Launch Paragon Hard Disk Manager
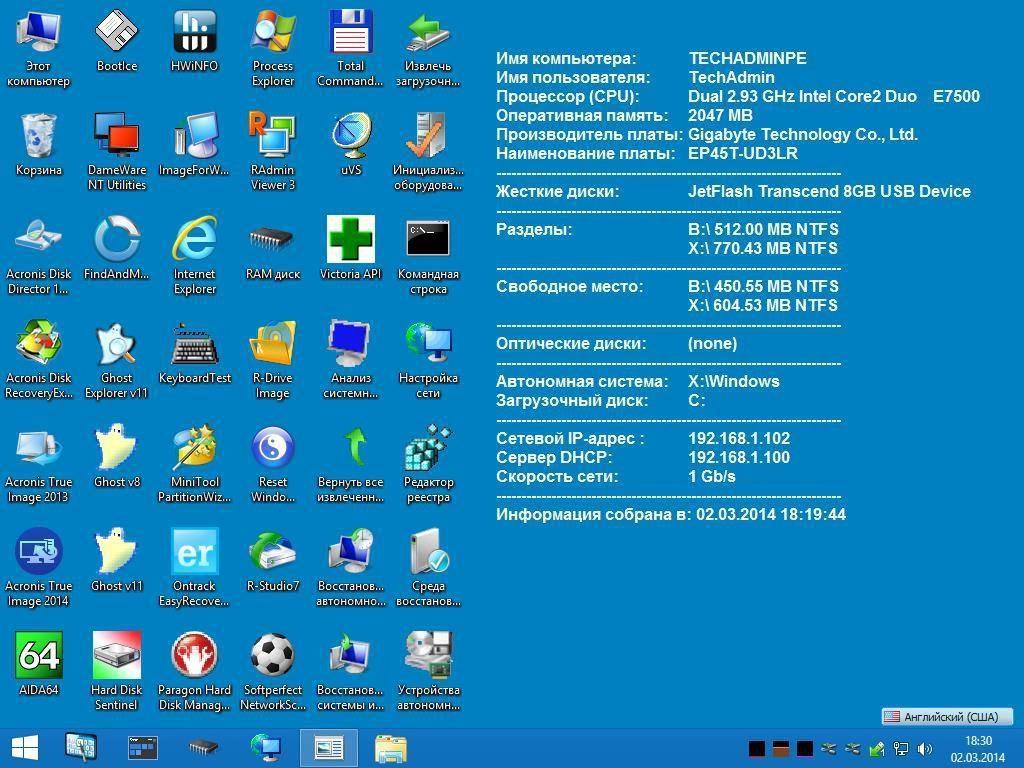Screen dimensions: 1024x768 point(194,655)
